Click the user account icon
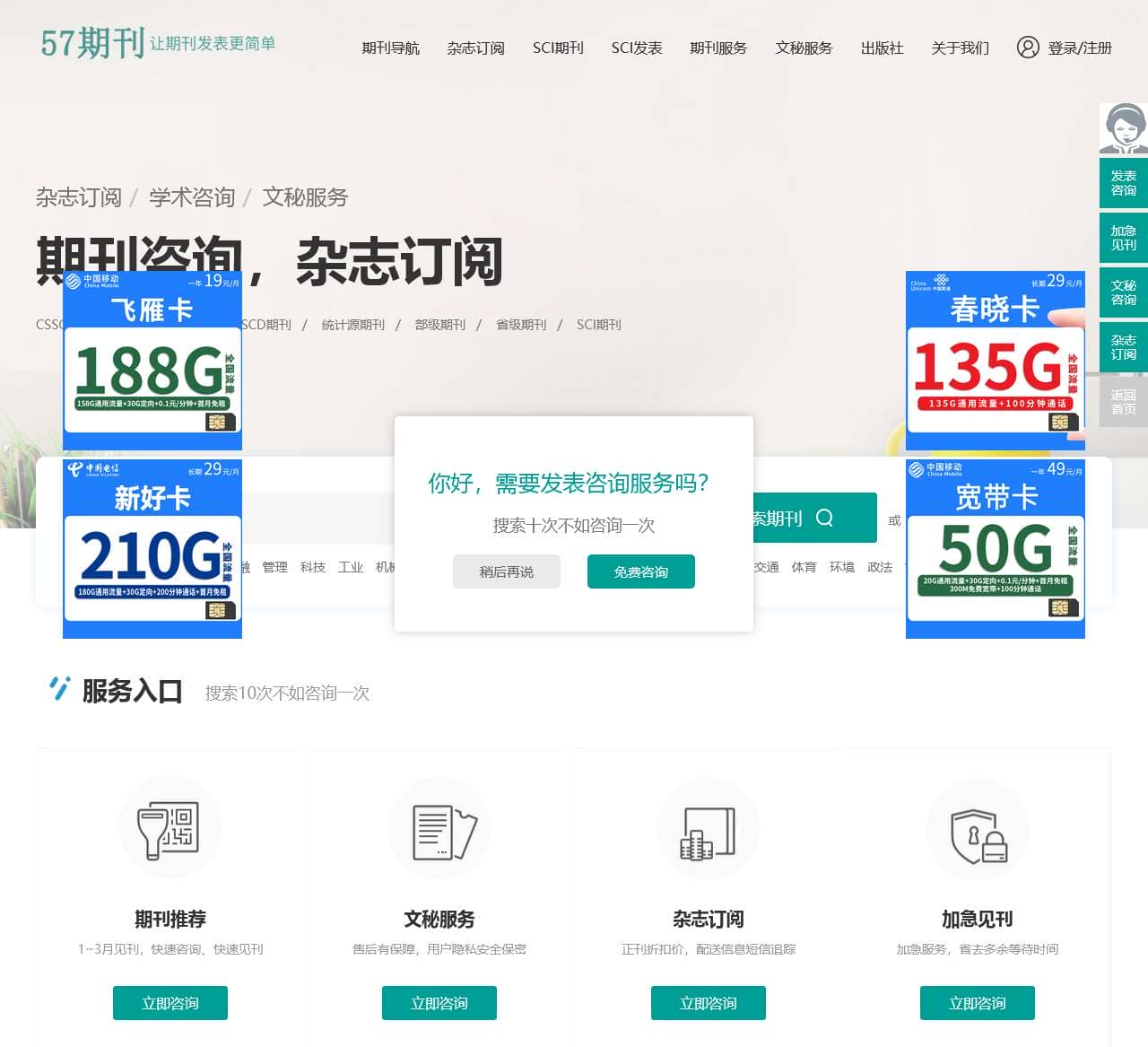Image resolution: width=1148 pixels, height=1047 pixels. (1028, 48)
